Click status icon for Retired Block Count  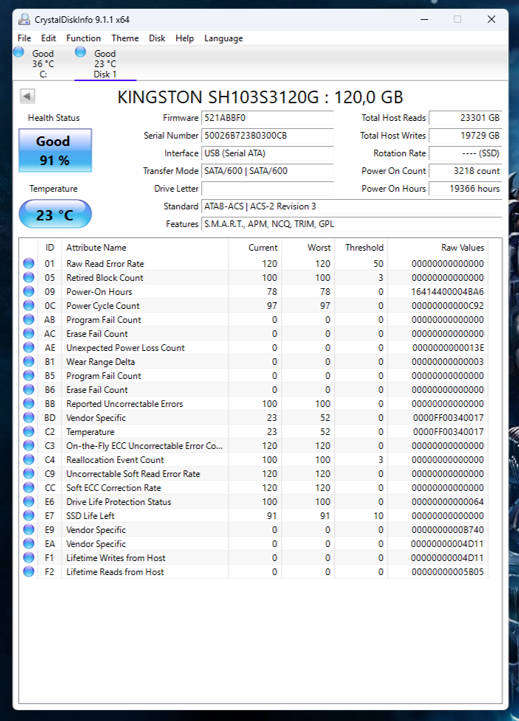click(29, 277)
